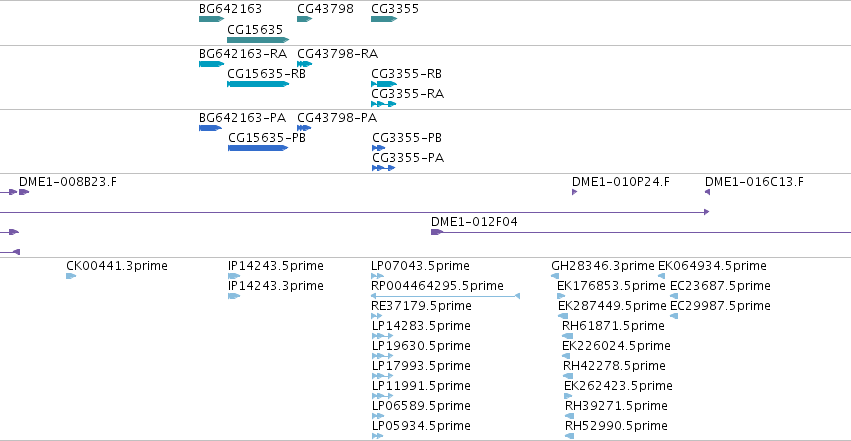Select the EC23687.5prime EST arrow
851x441 pixels.
click(x=674, y=296)
